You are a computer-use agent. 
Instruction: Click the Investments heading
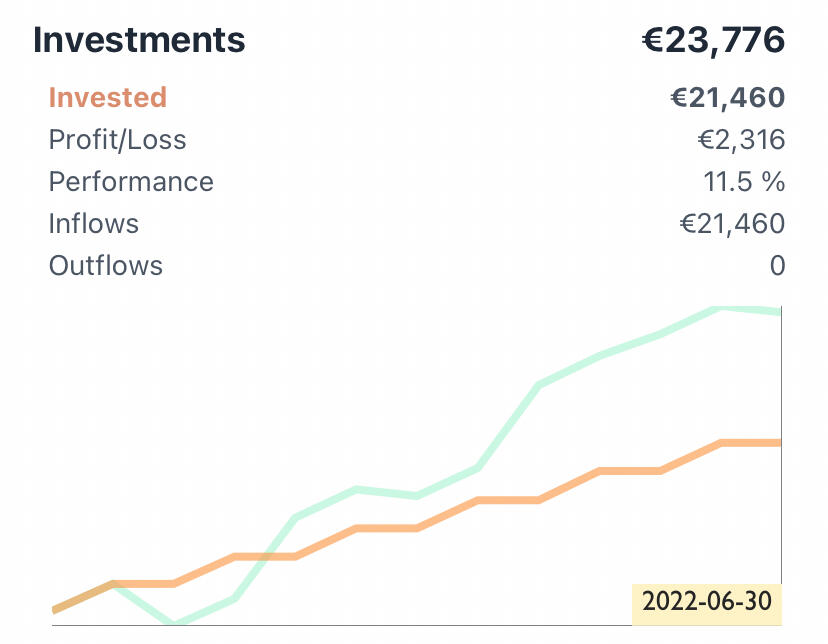139,40
